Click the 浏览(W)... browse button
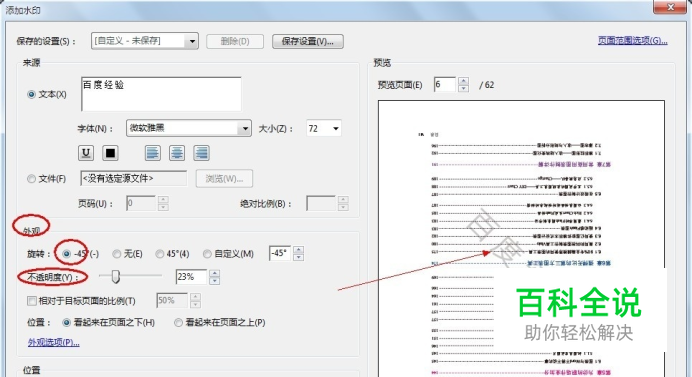 coord(224,179)
